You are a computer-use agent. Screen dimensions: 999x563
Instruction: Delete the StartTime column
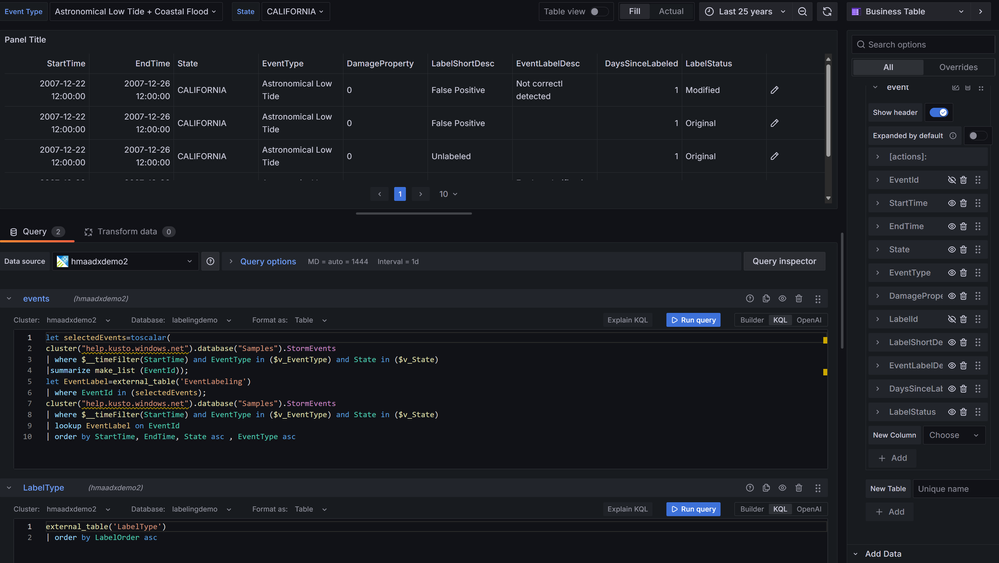click(x=963, y=203)
